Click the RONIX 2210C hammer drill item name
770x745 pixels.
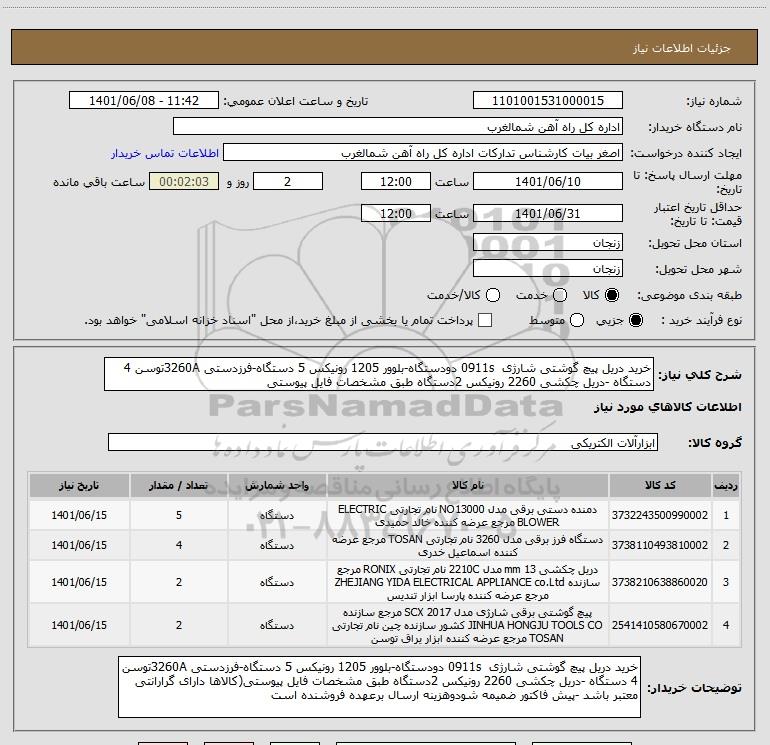(468, 582)
